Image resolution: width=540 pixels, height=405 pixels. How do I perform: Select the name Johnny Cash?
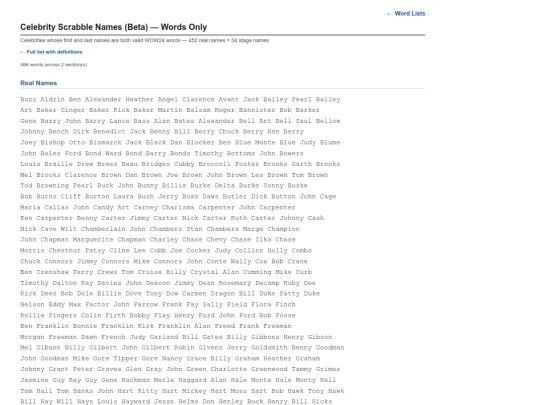click(301, 218)
